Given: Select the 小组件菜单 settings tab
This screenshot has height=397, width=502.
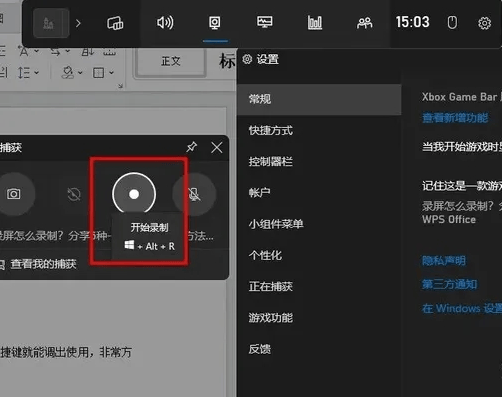Looking at the screenshot, I should point(319,224).
